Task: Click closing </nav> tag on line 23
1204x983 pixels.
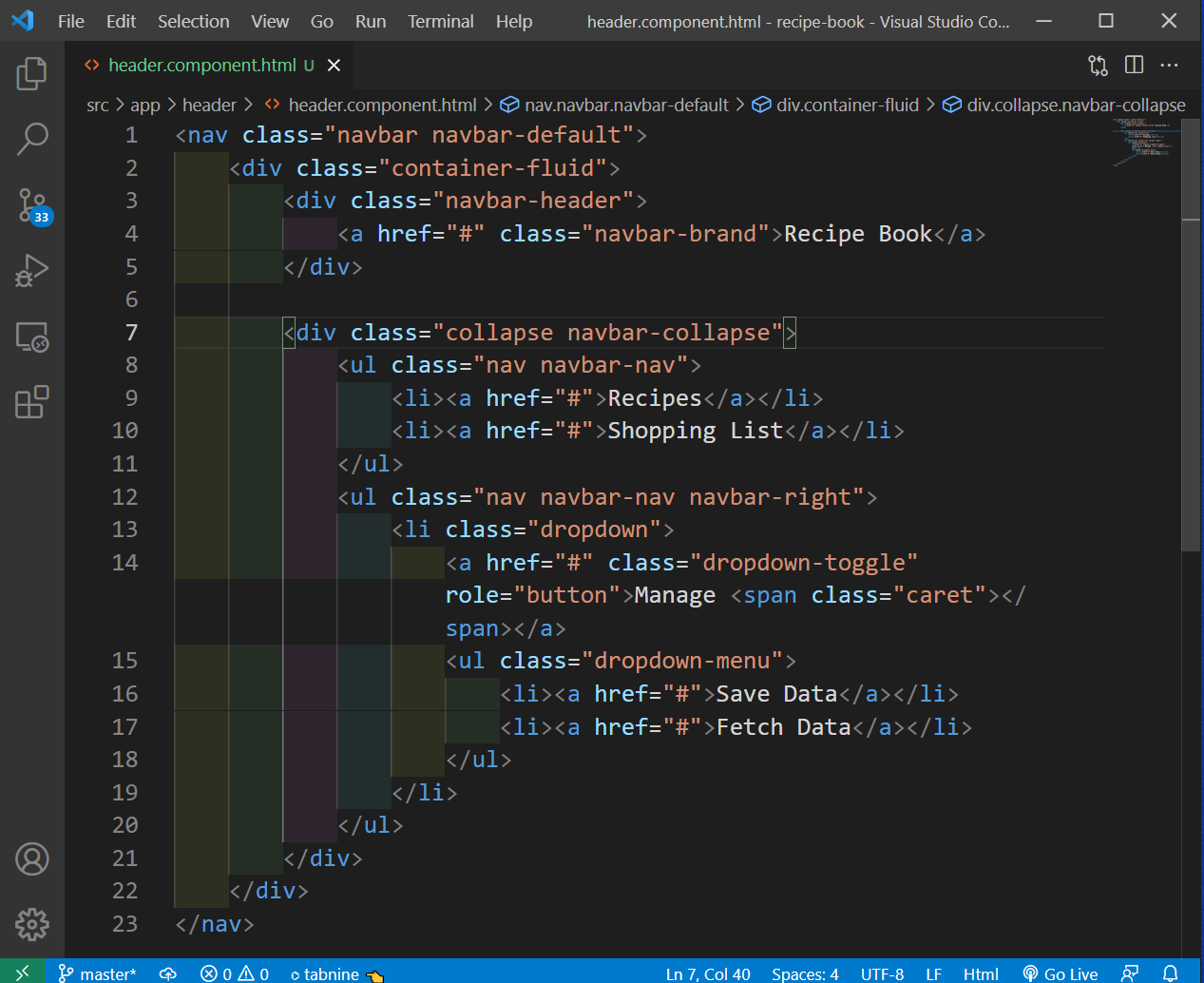Action: (x=215, y=924)
